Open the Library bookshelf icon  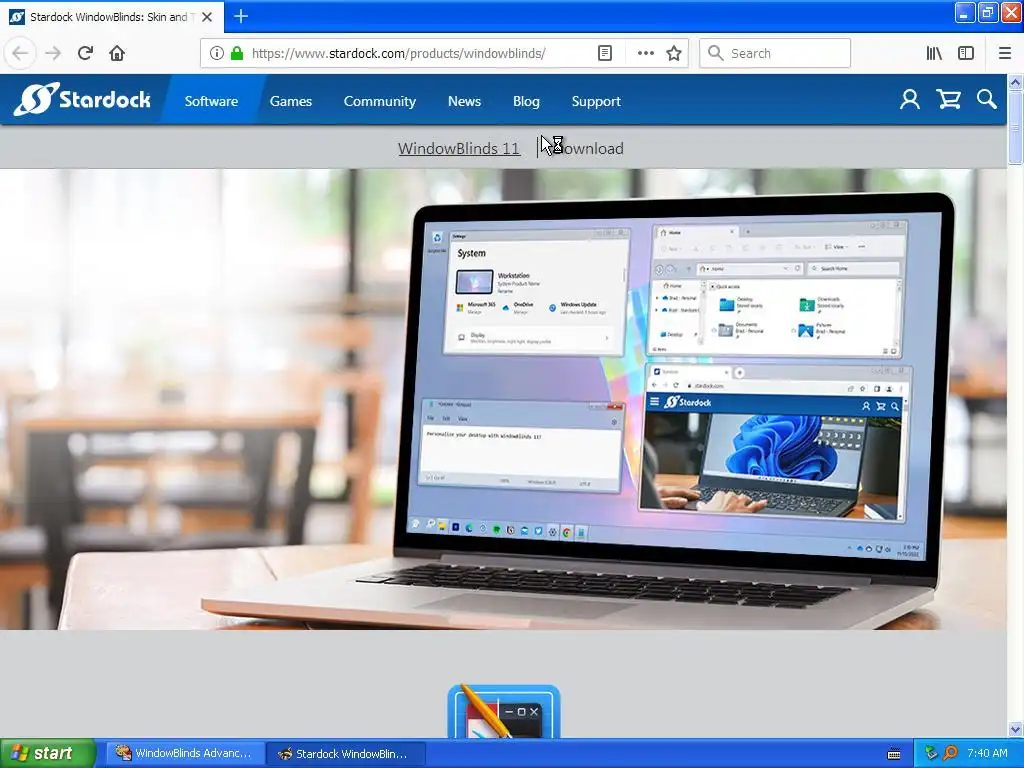pos(934,53)
